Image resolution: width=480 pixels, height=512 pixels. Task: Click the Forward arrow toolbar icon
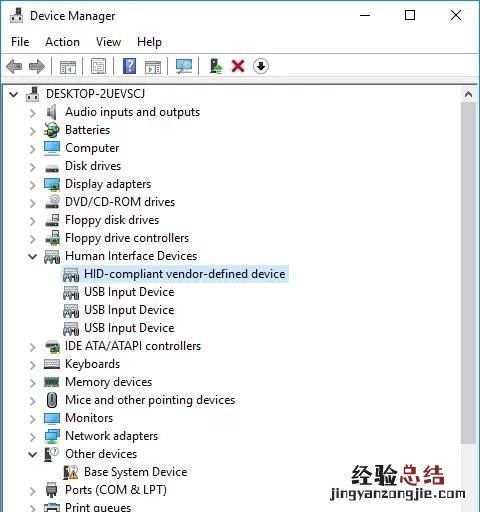point(37,66)
